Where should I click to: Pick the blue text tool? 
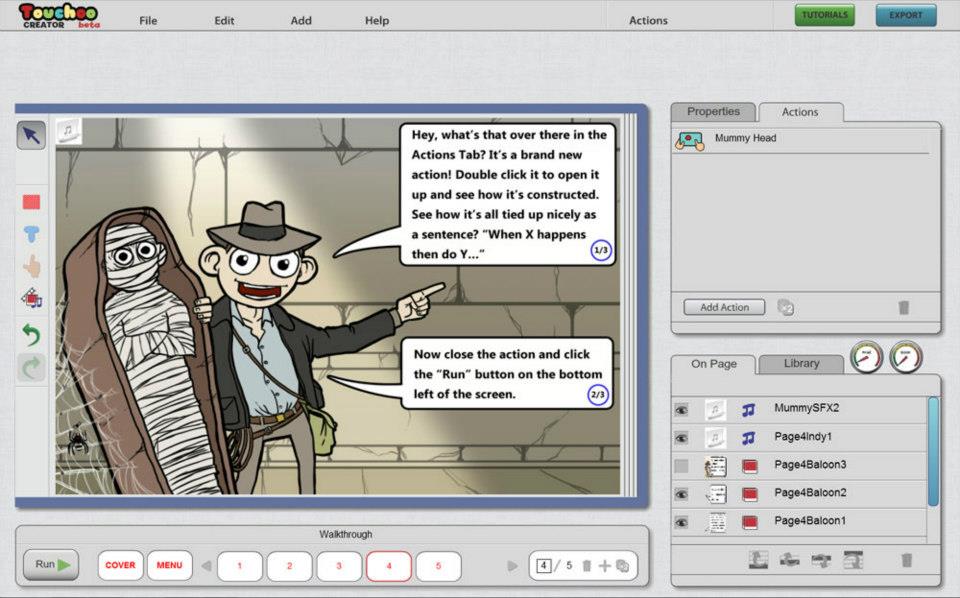pyautogui.click(x=31, y=234)
